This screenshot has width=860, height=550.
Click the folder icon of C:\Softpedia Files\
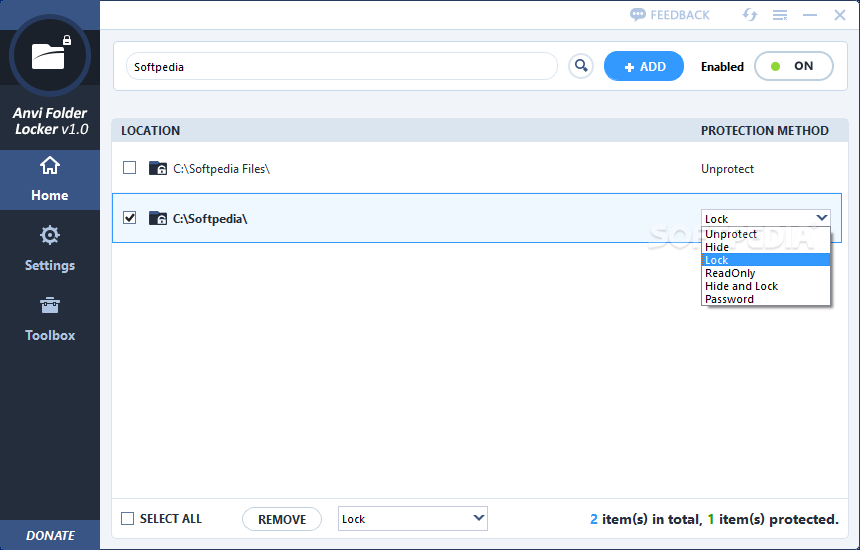coord(158,168)
